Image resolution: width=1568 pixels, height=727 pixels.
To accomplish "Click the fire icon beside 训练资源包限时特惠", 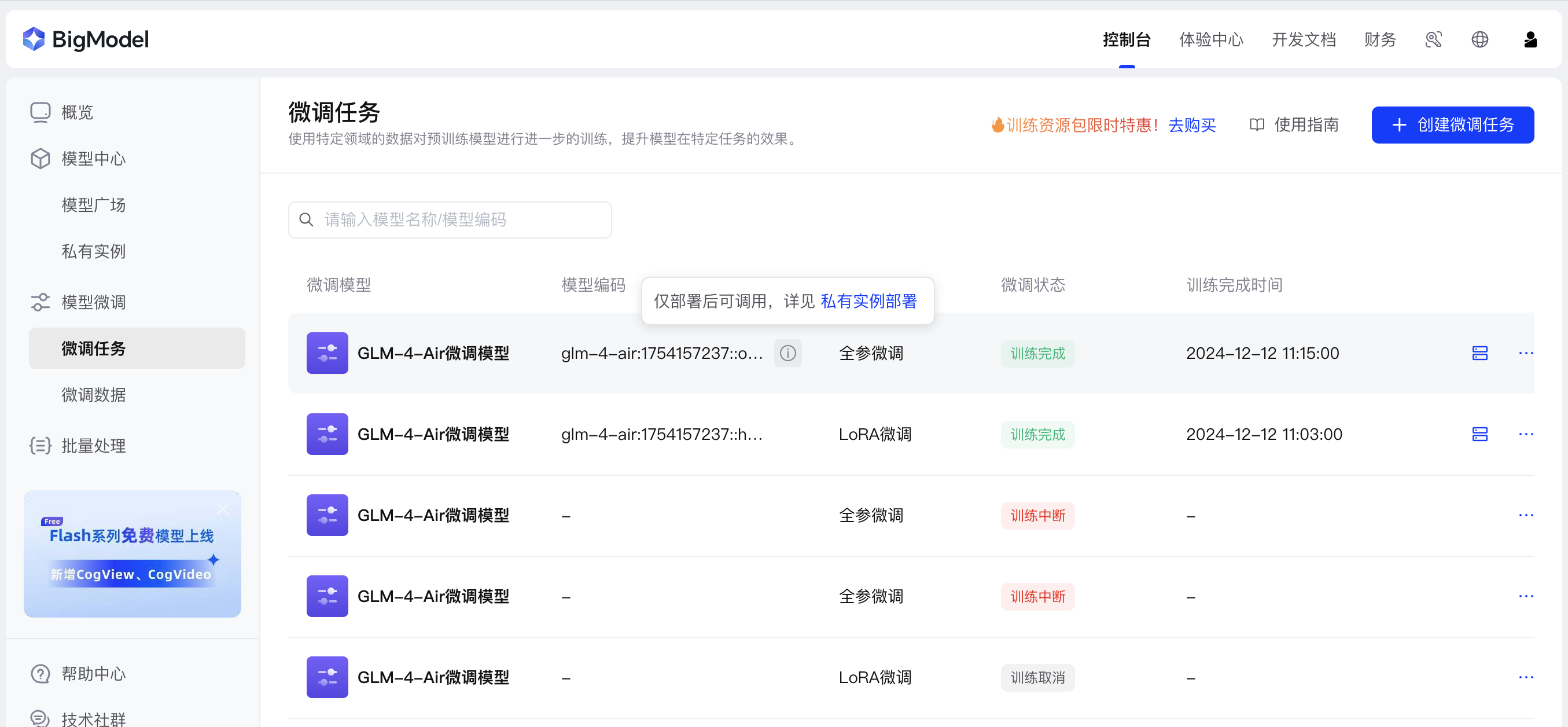I will [998, 125].
